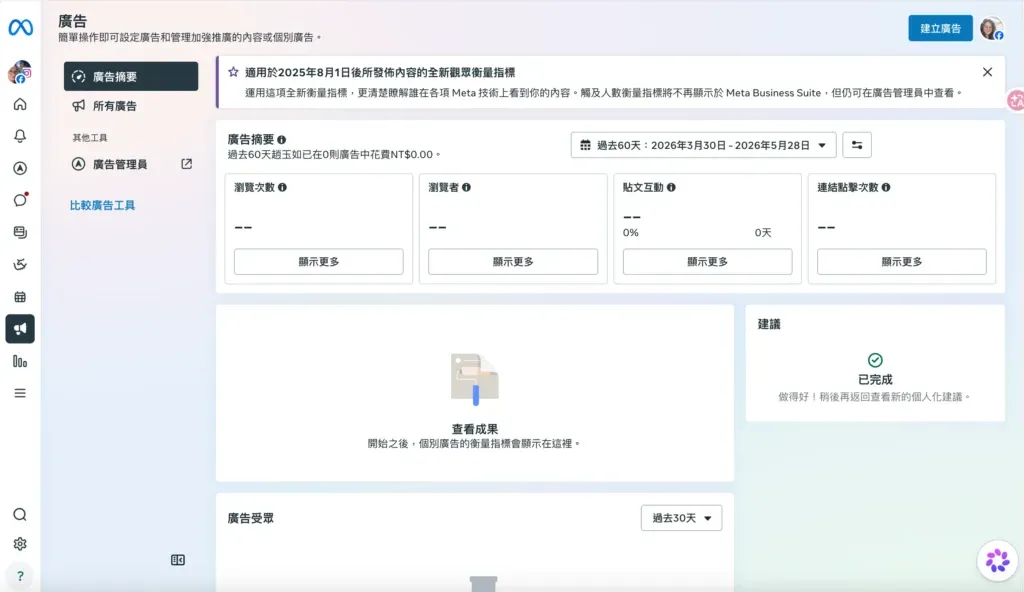Screen dimensions: 1024x592
Task: Go to the Home icon in sidebar
Action: [20, 105]
